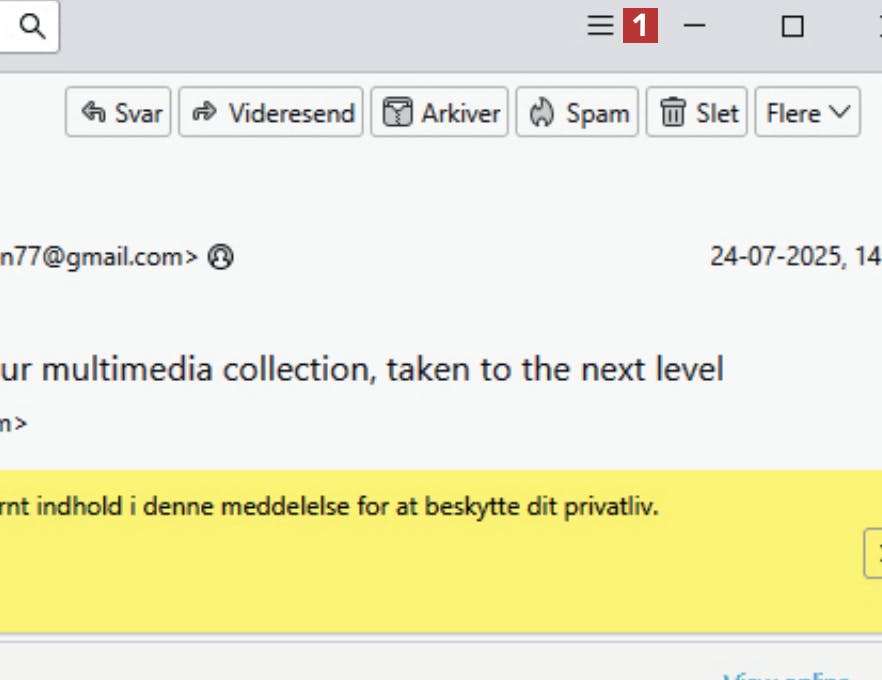The width and height of the screenshot is (882, 680).
Task: Expand the Flere dropdown menu
Action: pos(807,113)
